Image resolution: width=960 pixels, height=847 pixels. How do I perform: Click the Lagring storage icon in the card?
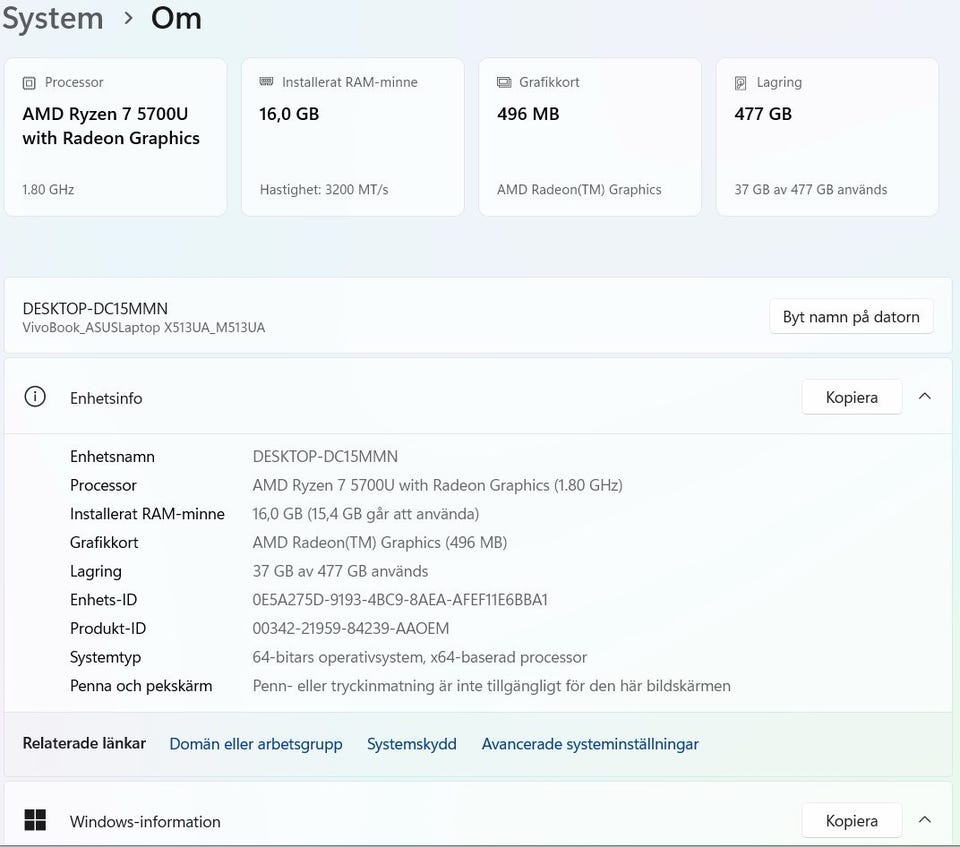tap(740, 83)
